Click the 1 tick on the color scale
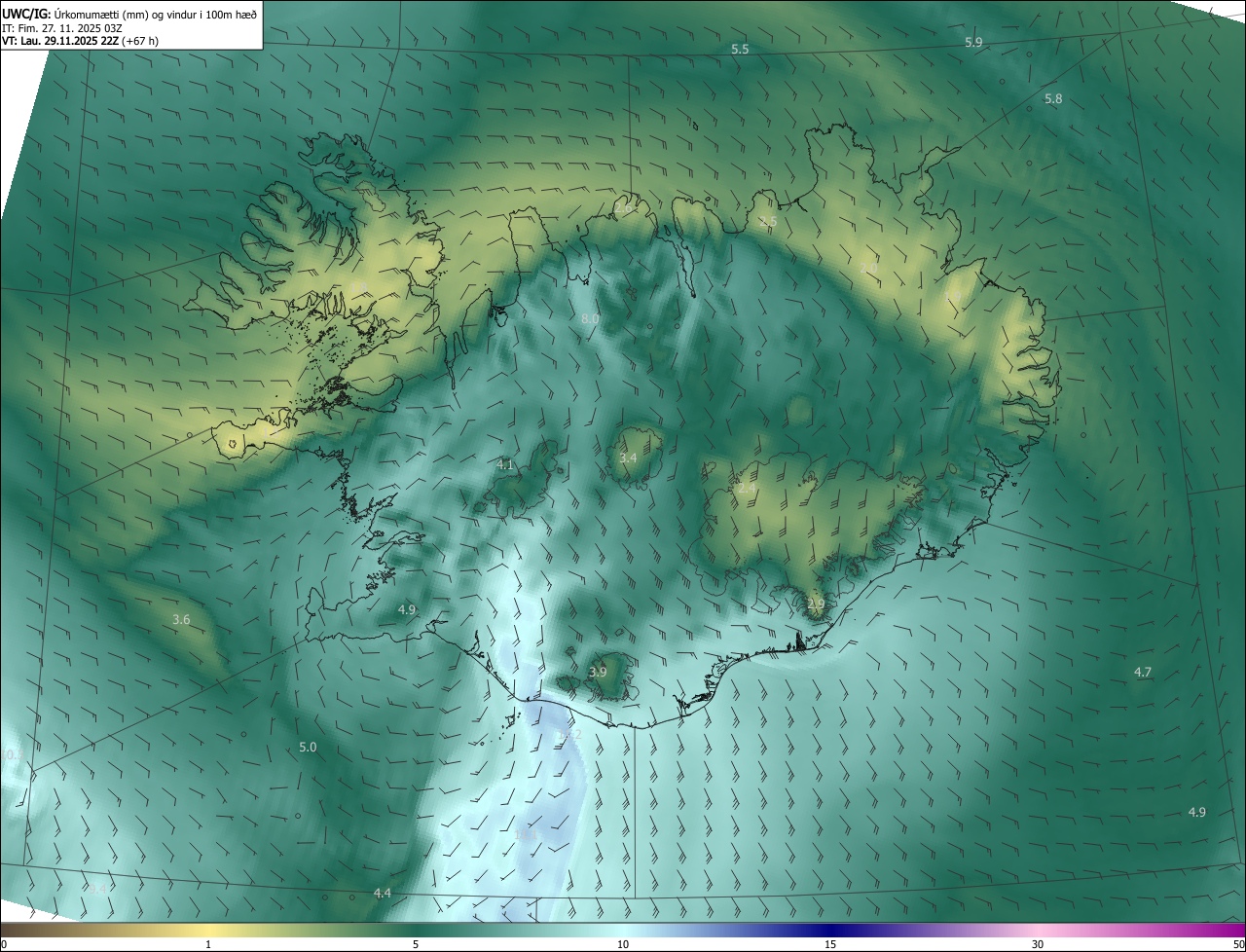The height and width of the screenshot is (952, 1246). 208,944
